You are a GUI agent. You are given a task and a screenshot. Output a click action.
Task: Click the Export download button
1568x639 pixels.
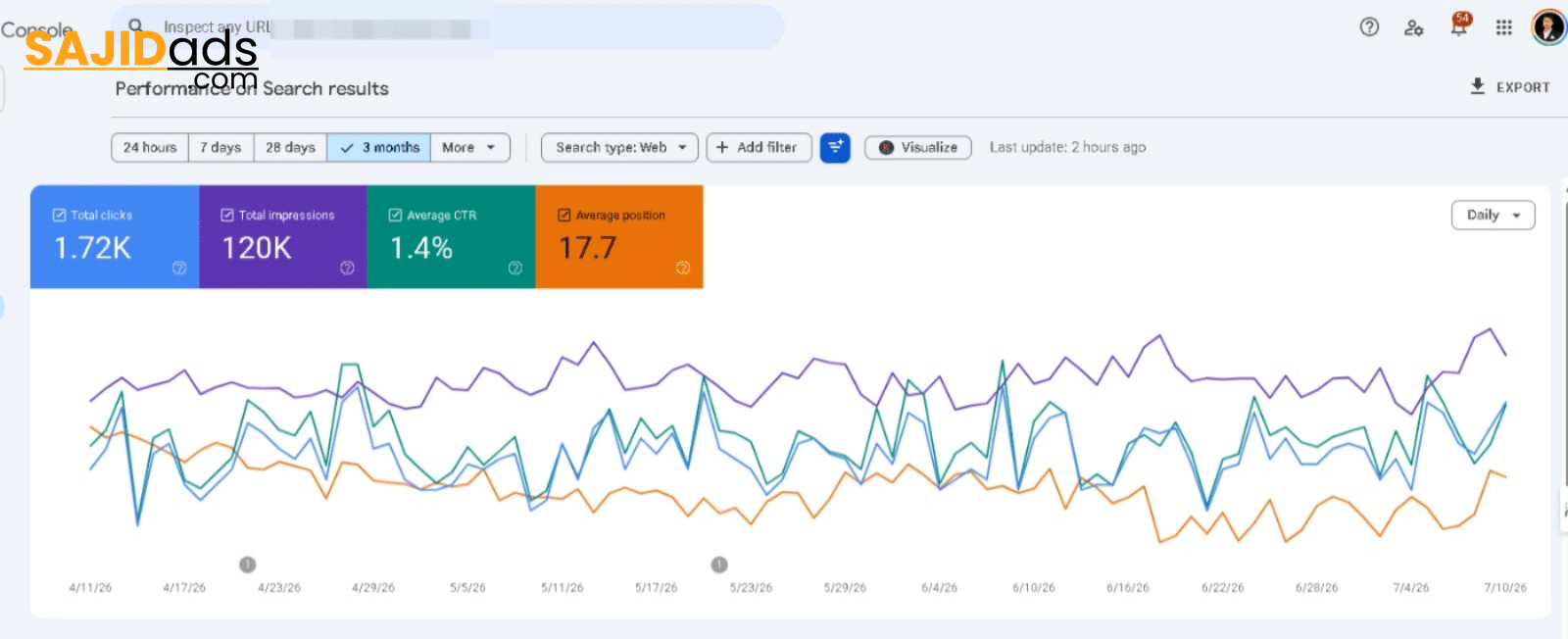[x=1510, y=87]
